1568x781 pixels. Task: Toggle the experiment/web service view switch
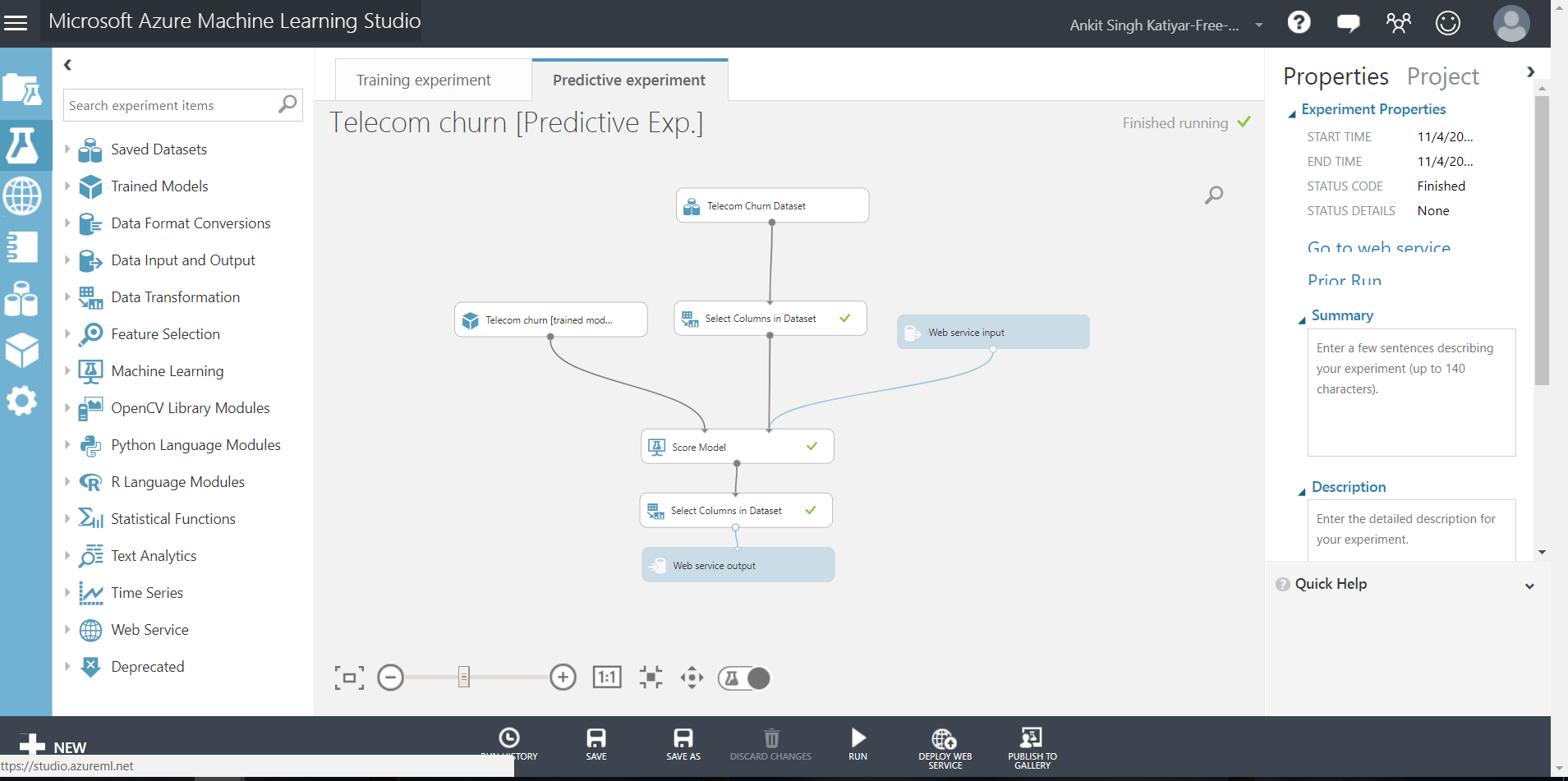pyautogui.click(x=744, y=678)
